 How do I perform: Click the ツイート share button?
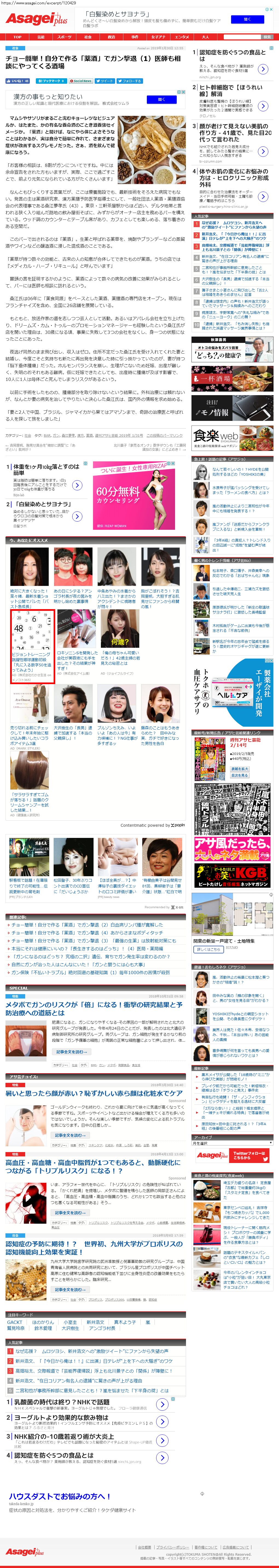105,80
